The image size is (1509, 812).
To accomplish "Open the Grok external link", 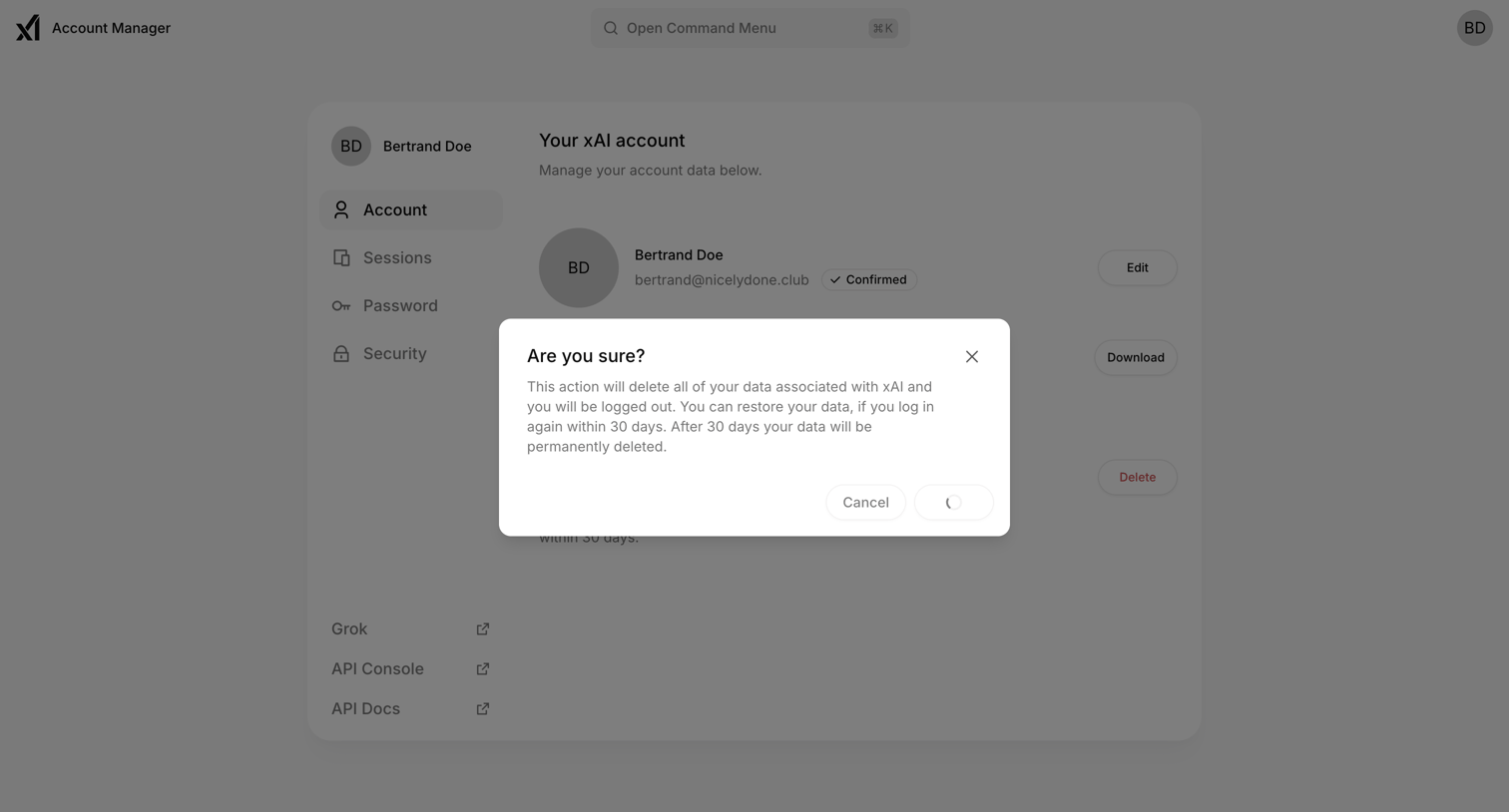I will pos(411,628).
